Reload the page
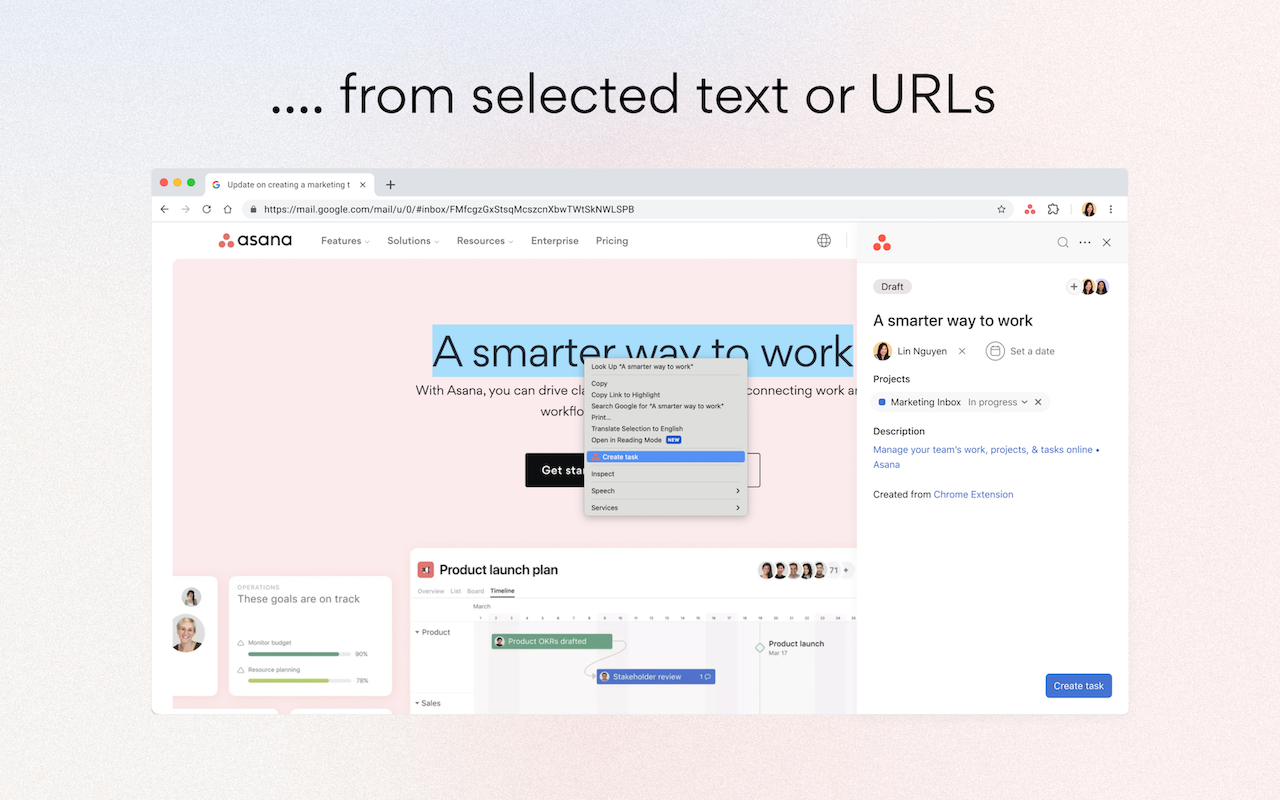This screenshot has height=800, width=1280. pos(206,209)
